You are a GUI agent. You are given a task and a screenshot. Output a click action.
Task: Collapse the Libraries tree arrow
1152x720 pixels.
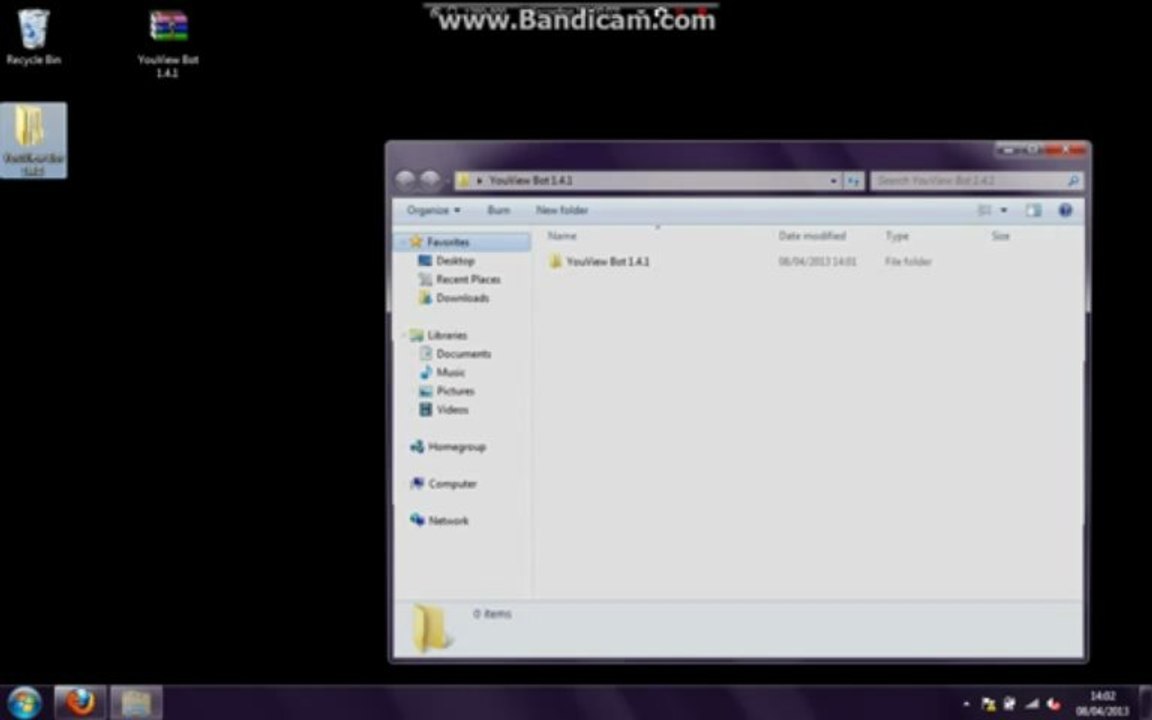coord(403,336)
